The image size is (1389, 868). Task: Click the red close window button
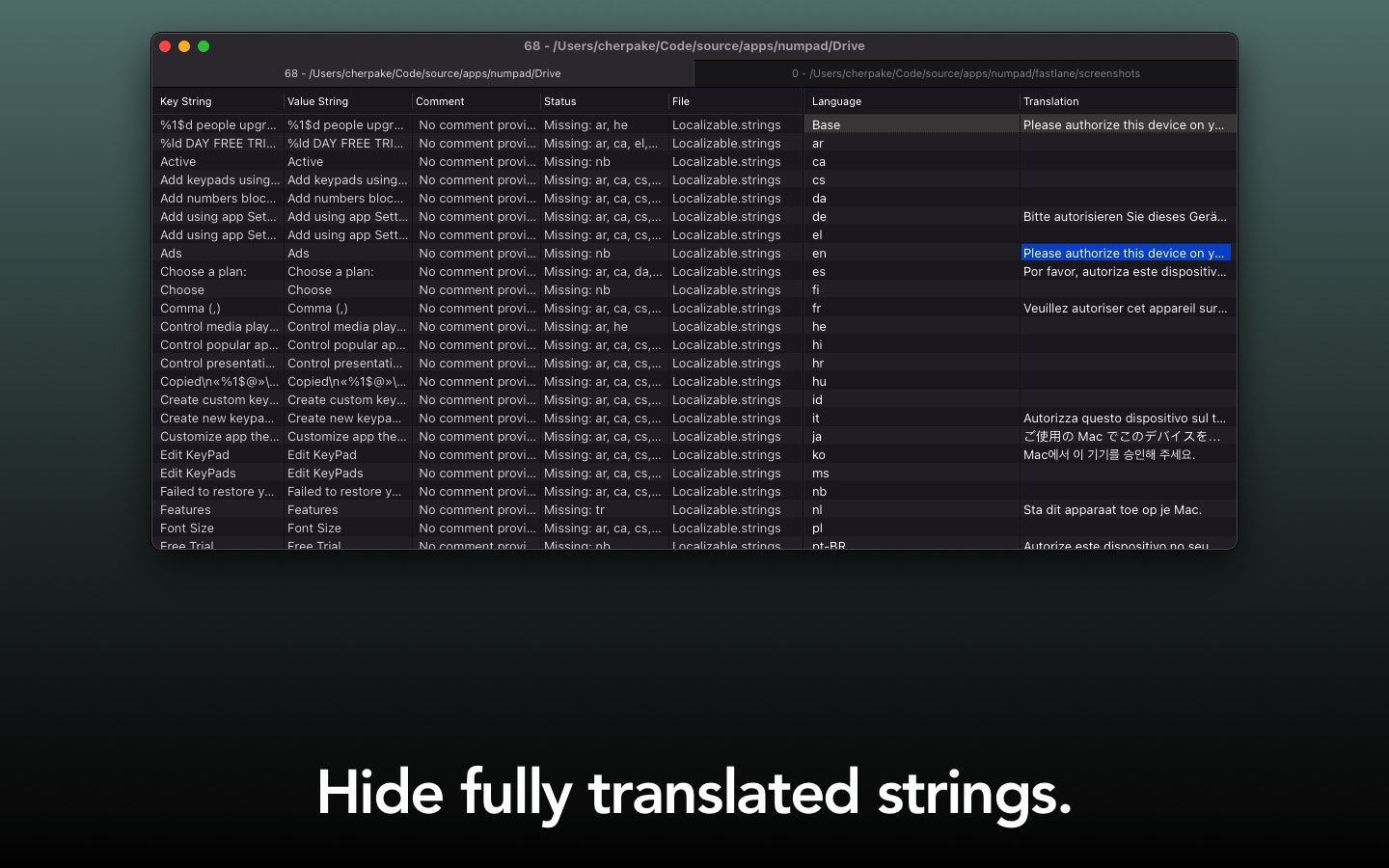point(165,46)
